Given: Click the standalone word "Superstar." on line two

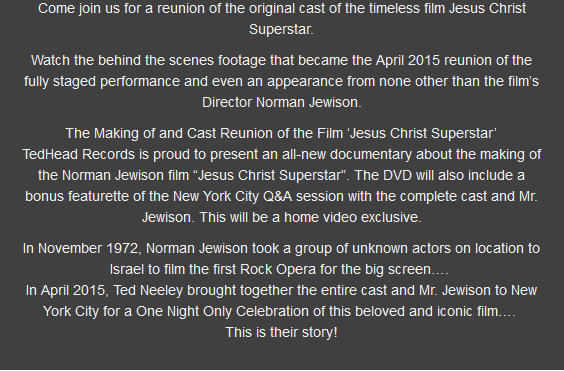Looking at the screenshot, I should [281, 30].
